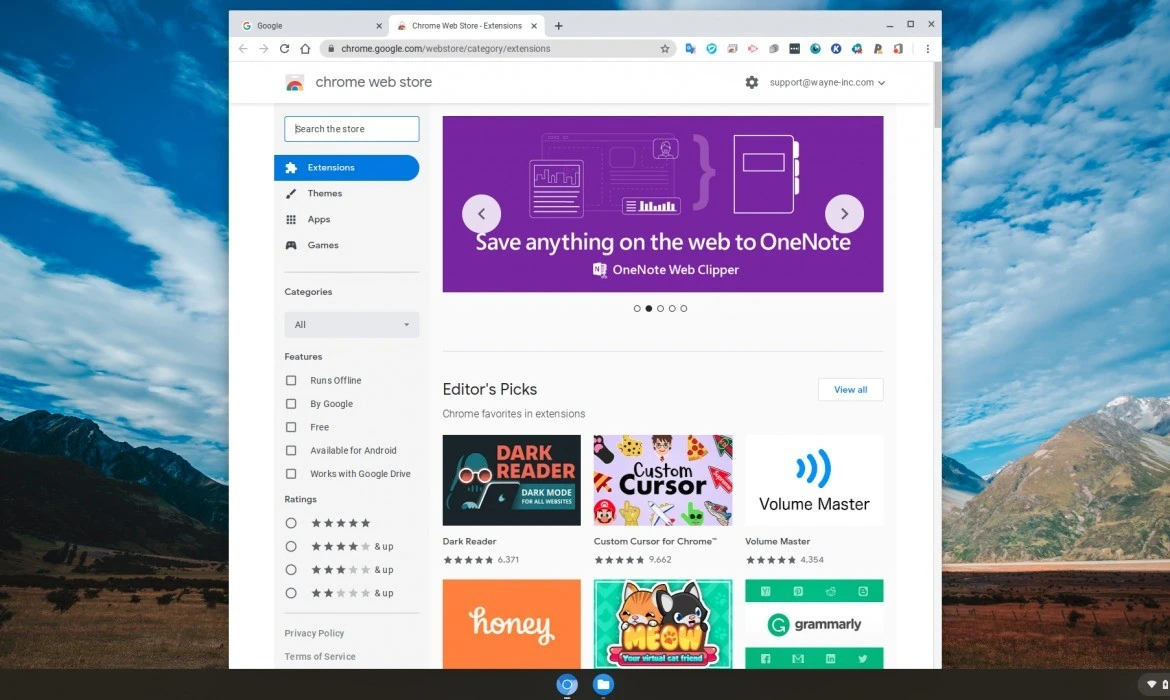Screen dimensions: 1170x700
Task: Click the OneNote banner in the carousel
Action: tap(663, 204)
